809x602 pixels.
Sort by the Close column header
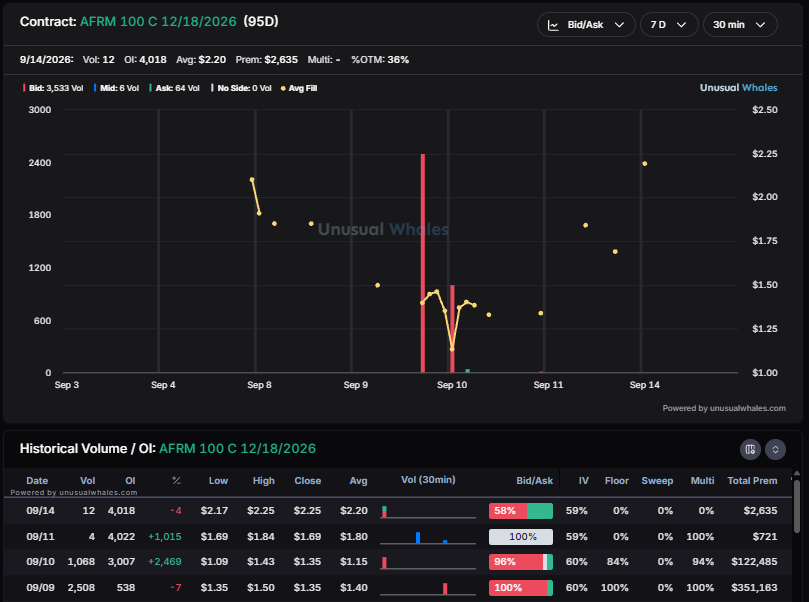pyautogui.click(x=308, y=480)
